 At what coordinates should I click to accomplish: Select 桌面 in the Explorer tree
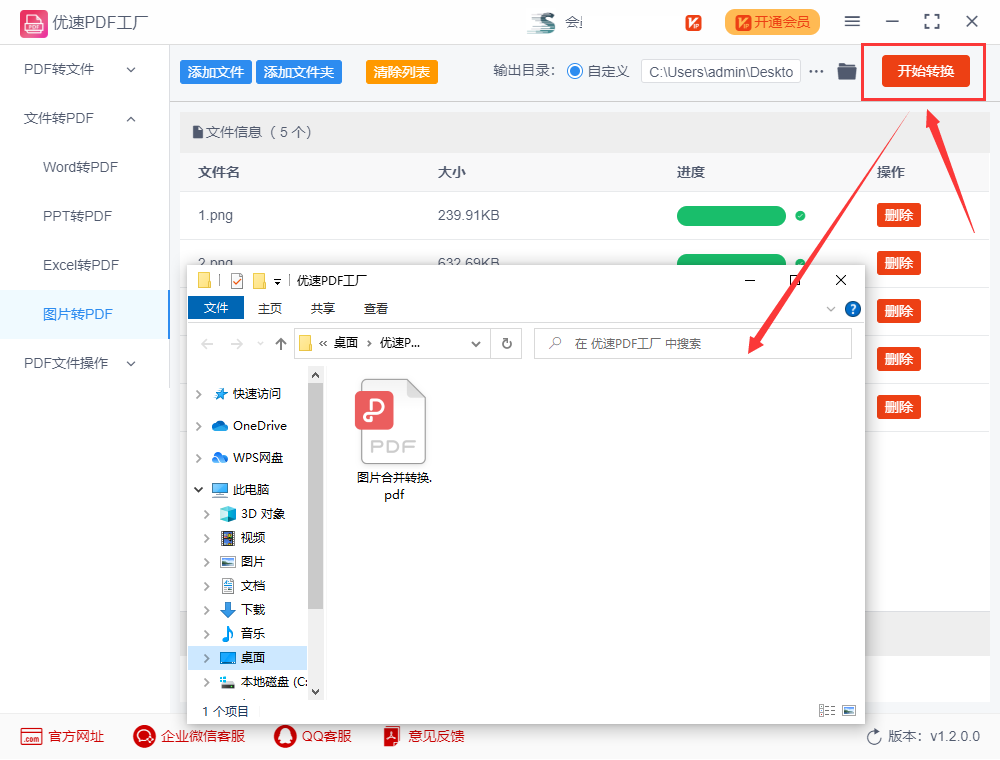tap(248, 658)
